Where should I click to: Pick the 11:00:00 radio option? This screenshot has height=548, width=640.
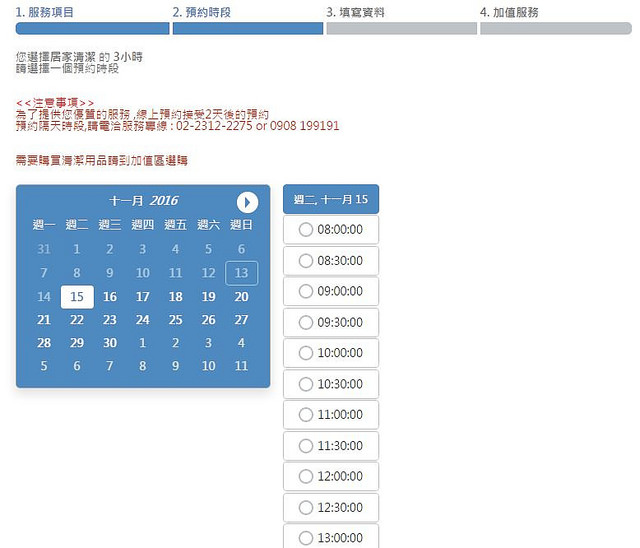pyautogui.click(x=306, y=414)
